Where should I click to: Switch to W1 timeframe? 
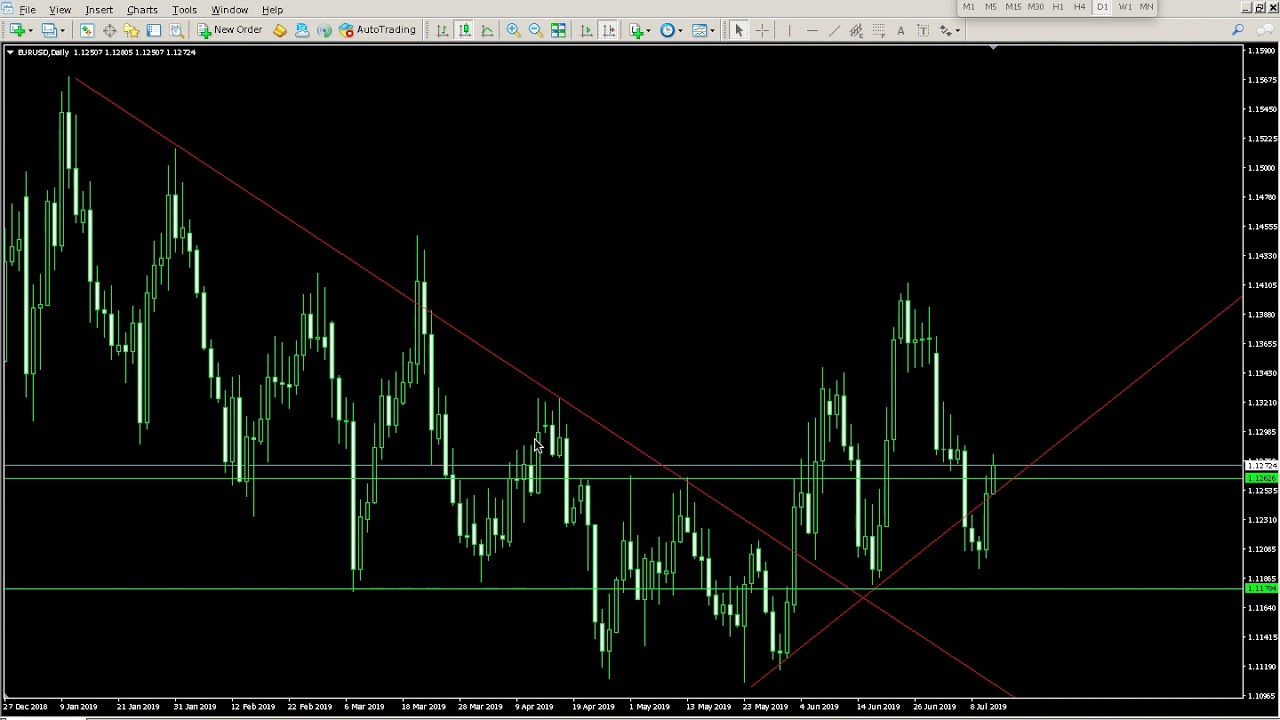coord(1125,7)
